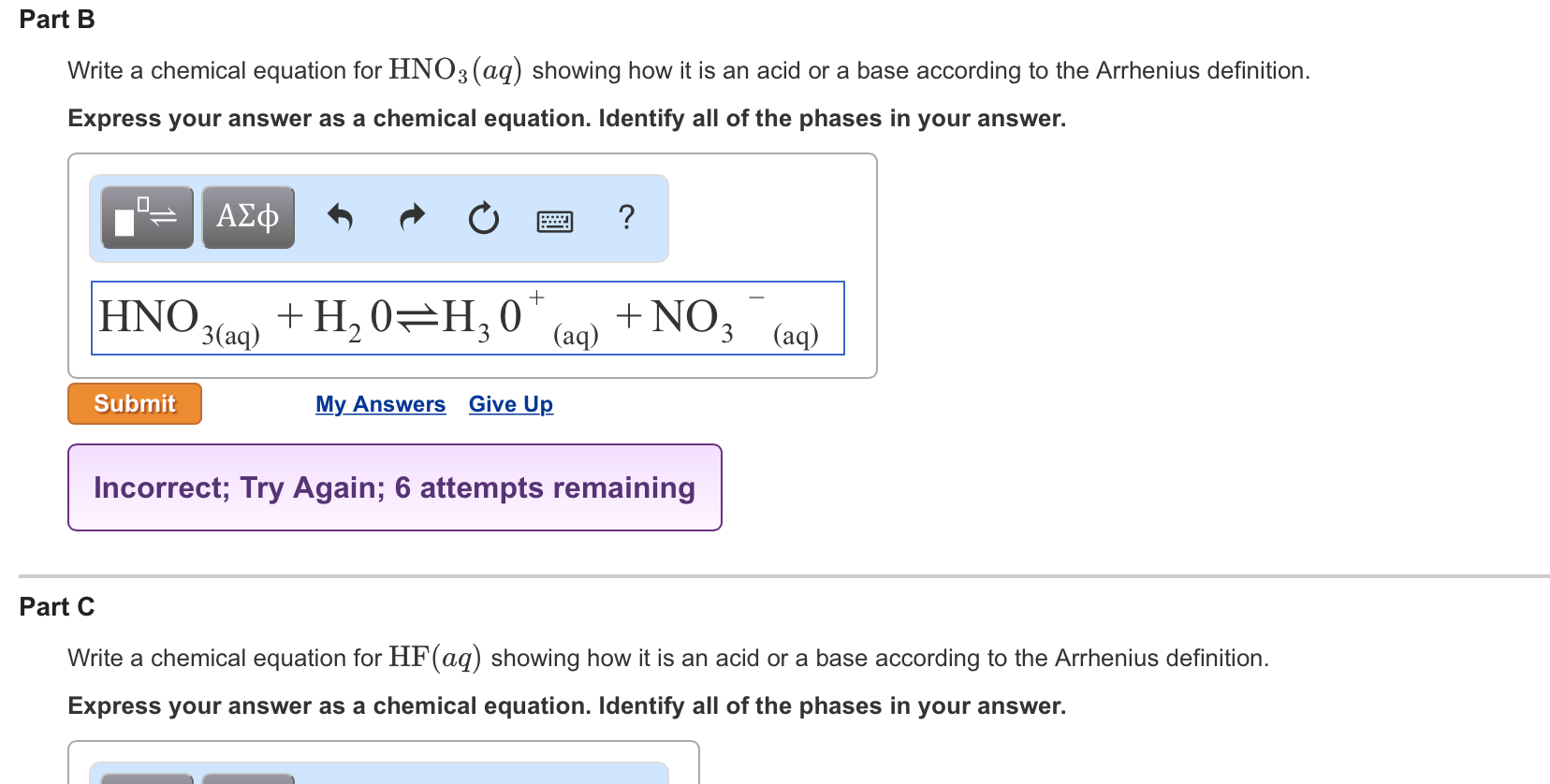Click the Part C heading
Screen dimensions: 1550x784
pos(57,607)
